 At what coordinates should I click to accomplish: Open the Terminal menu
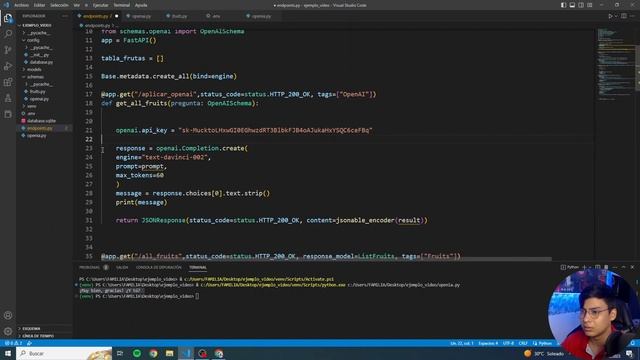click(x=122, y=5)
